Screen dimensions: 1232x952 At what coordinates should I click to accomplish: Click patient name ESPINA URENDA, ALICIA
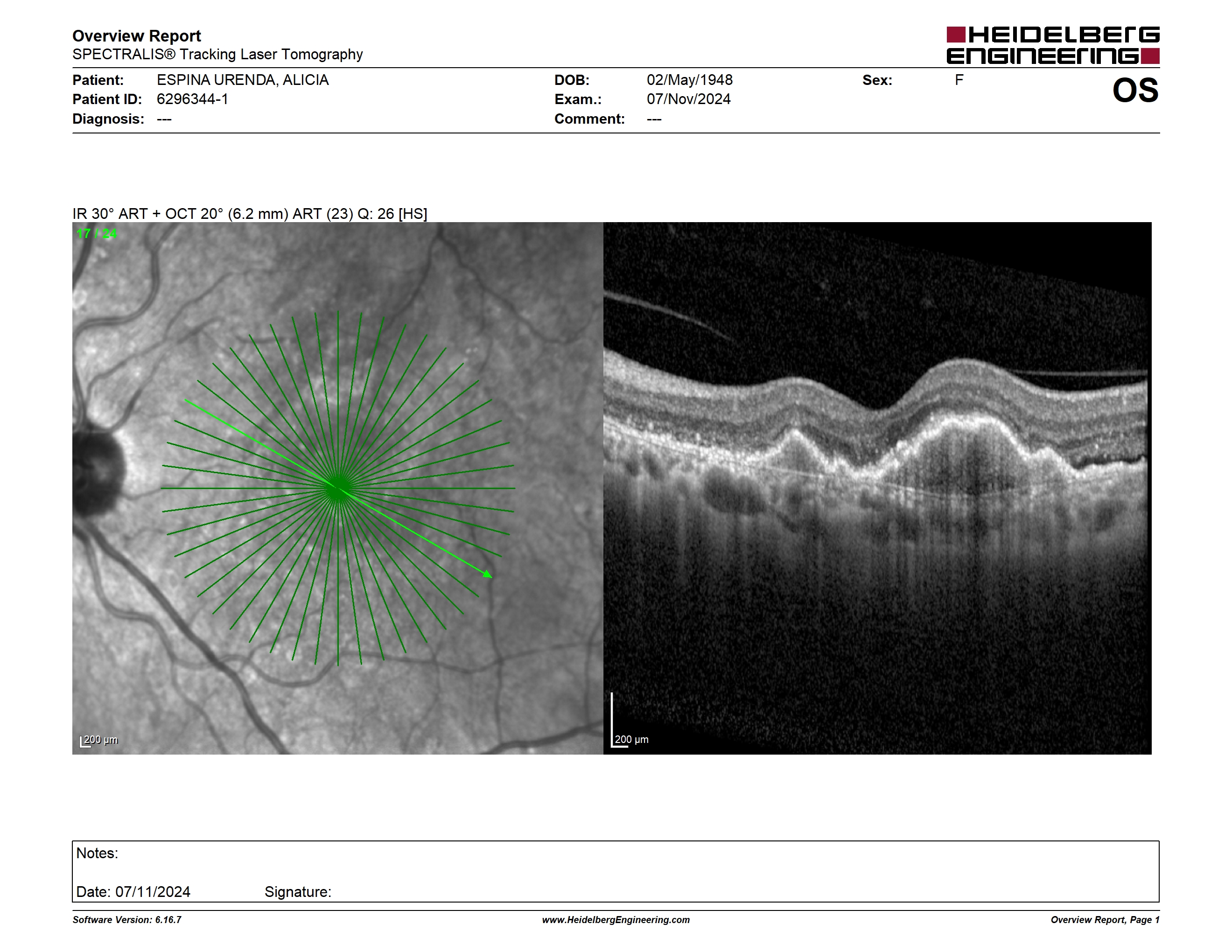click(243, 80)
